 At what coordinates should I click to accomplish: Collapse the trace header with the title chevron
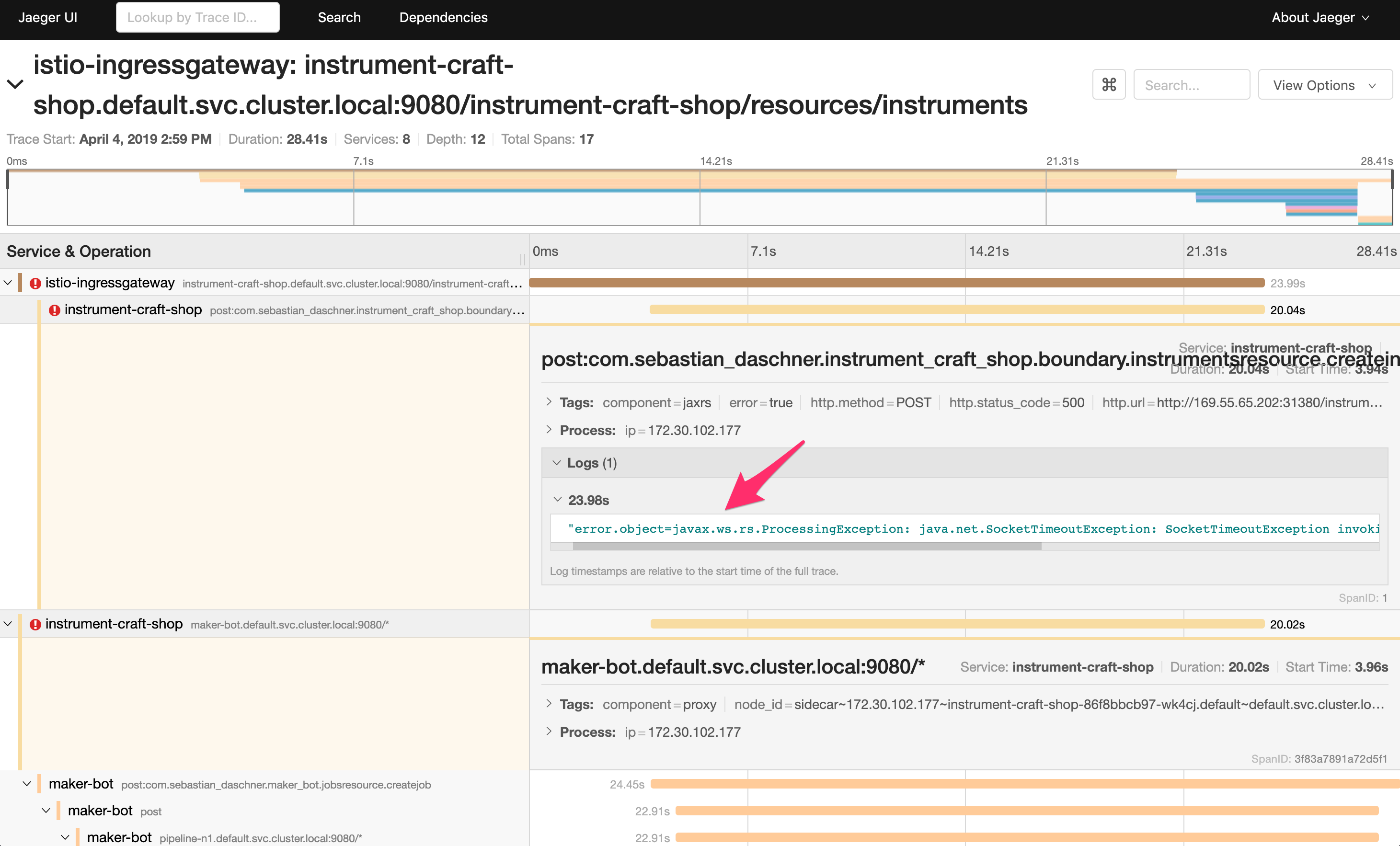click(15, 85)
